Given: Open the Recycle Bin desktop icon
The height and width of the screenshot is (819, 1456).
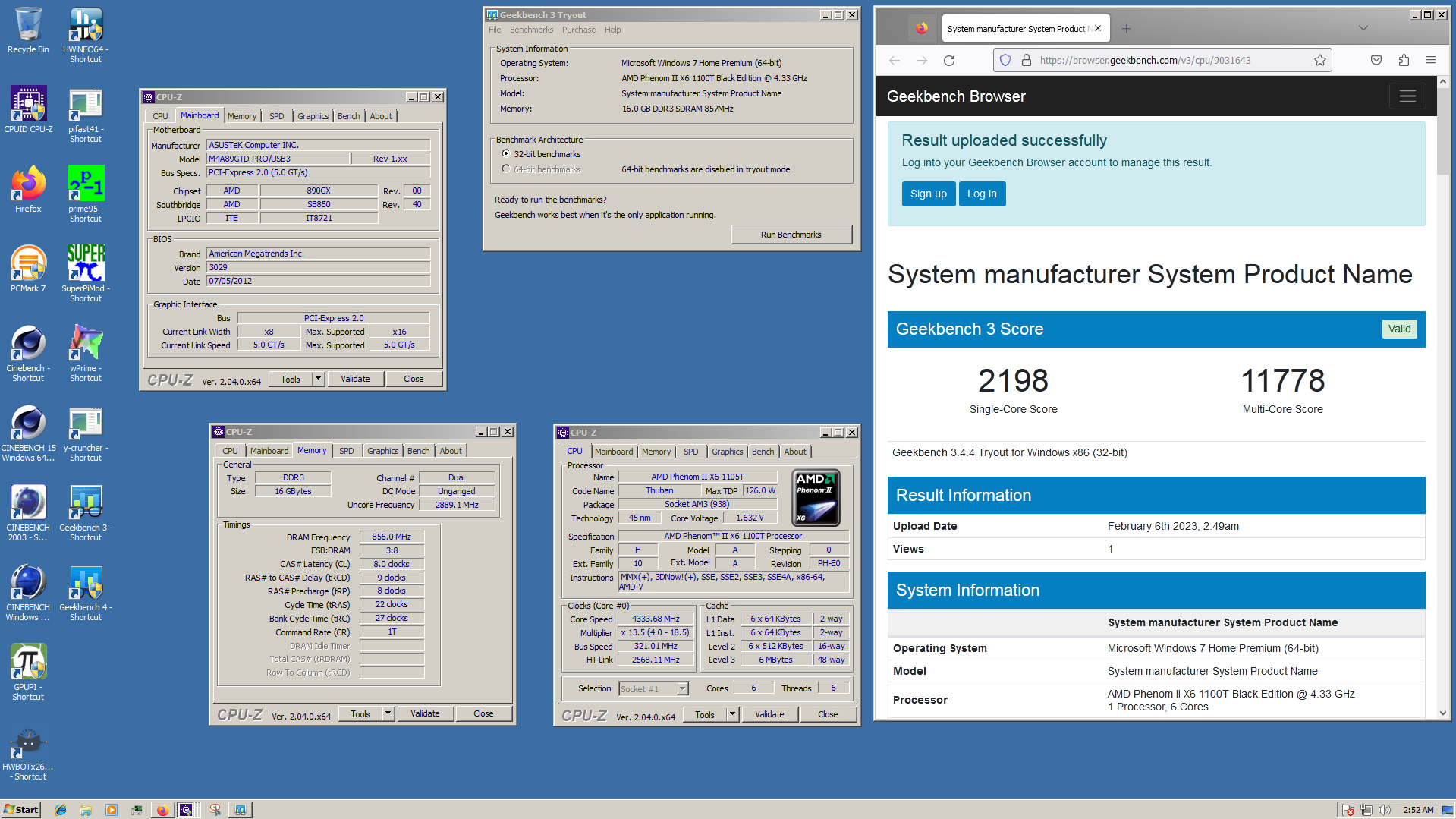Looking at the screenshot, I should point(28,30).
